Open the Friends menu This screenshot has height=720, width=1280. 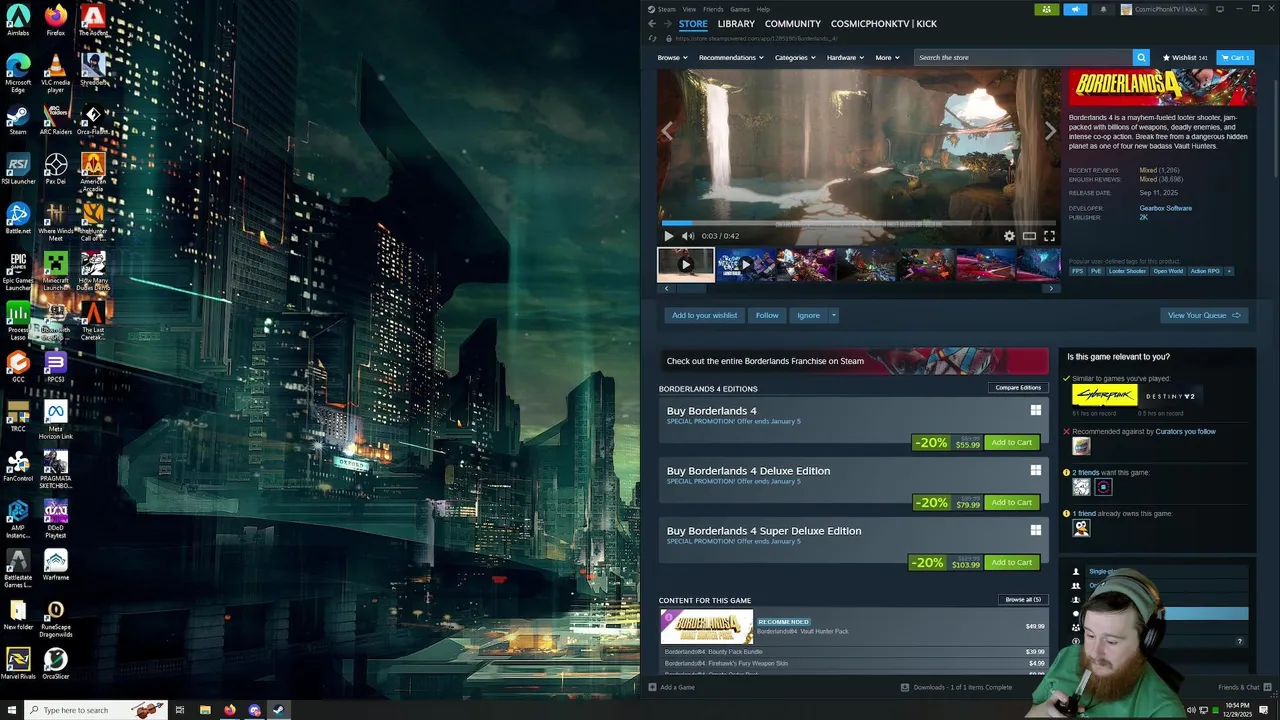(713, 9)
